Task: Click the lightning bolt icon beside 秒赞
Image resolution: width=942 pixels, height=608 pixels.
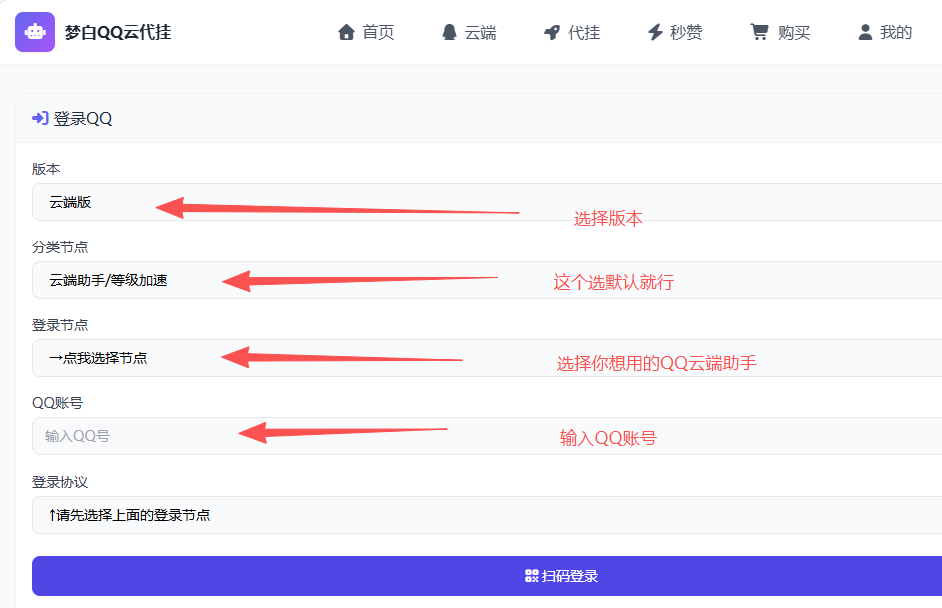Action: coord(655,32)
